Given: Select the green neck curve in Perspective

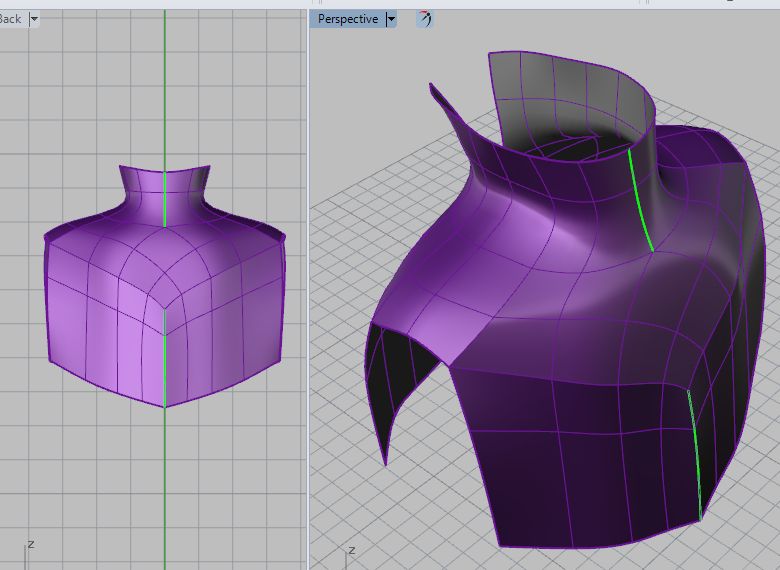Looking at the screenshot, I should (640, 200).
